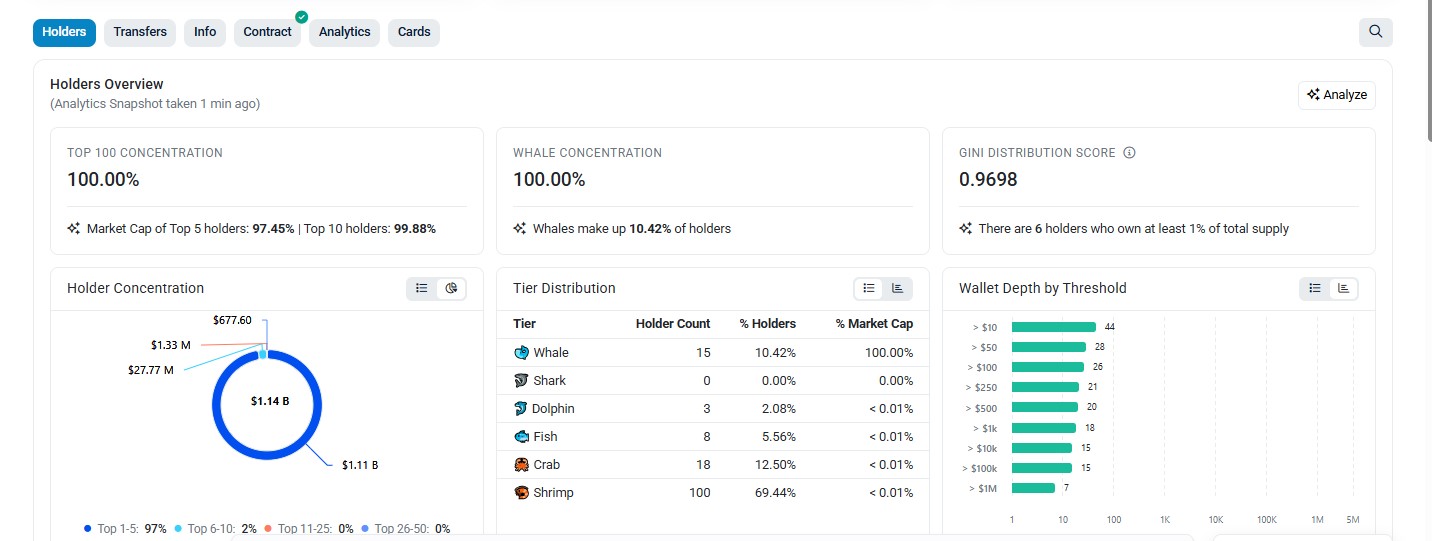Image resolution: width=1432 pixels, height=541 pixels.
Task: Click the Analyze sparkle button
Action: (1336, 95)
